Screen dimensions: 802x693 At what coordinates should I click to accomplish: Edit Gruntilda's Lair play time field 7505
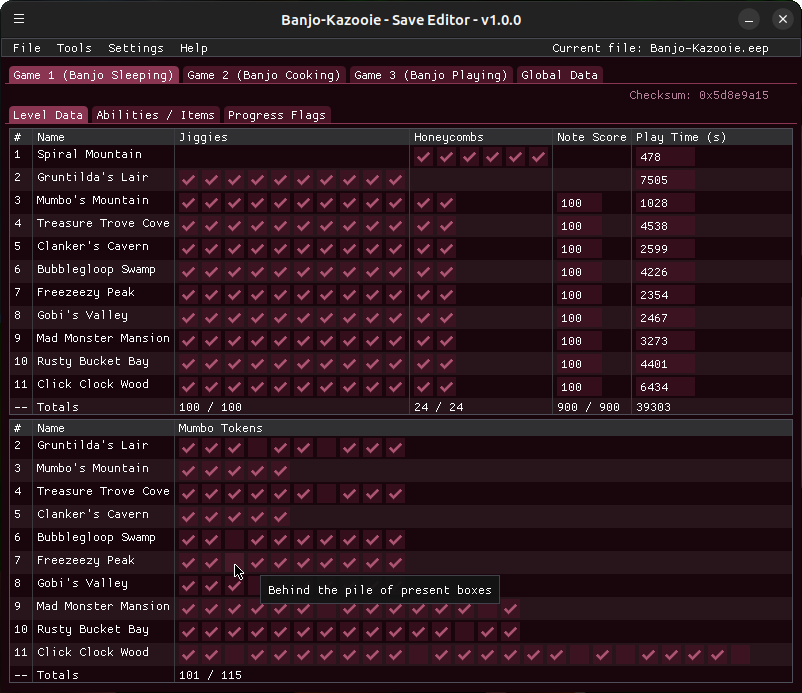click(x=665, y=180)
